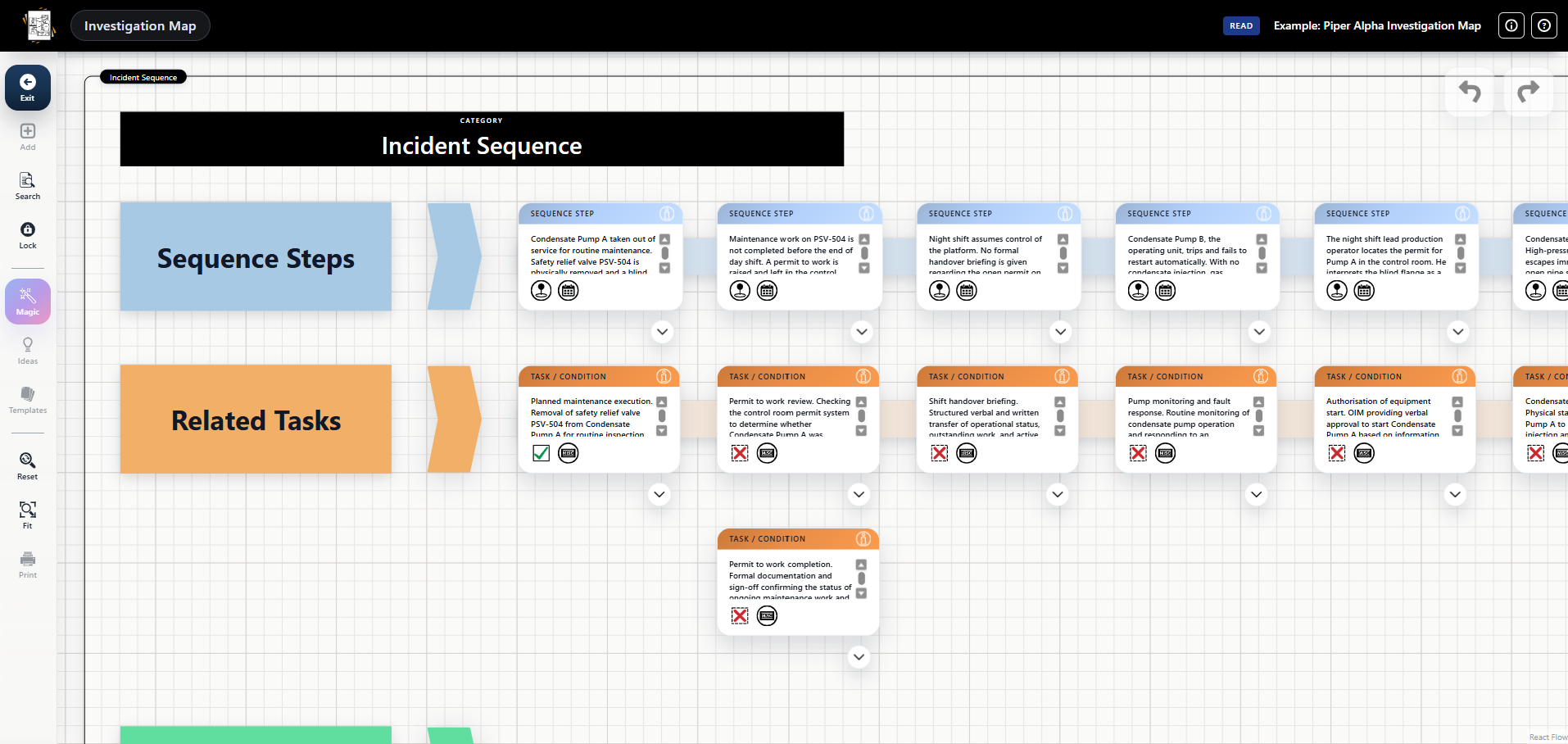Viewport: 1568px width, 744px height.
Task: Click scrollbar thumb in Permit to work completion card
Action: [x=862, y=578]
